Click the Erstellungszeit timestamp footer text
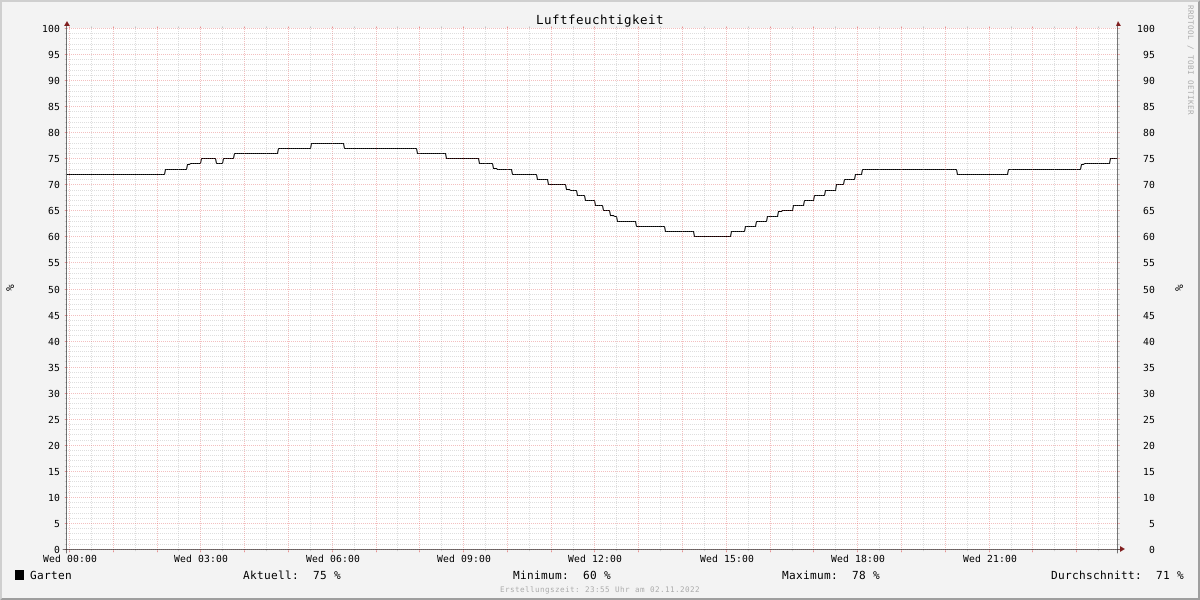This screenshot has height=600, width=1200. [x=600, y=590]
